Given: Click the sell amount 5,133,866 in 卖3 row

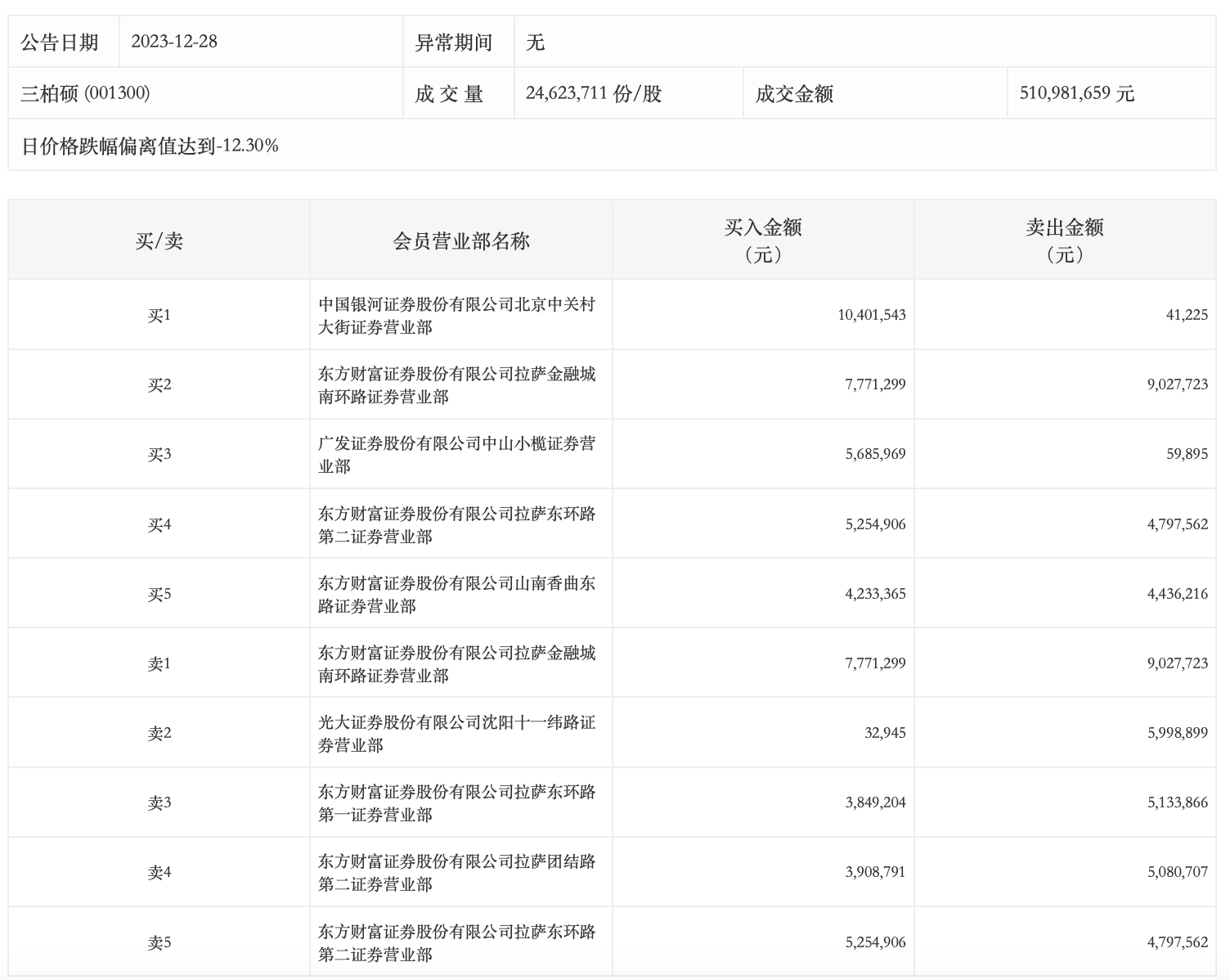Looking at the screenshot, I should (1177, 802).
